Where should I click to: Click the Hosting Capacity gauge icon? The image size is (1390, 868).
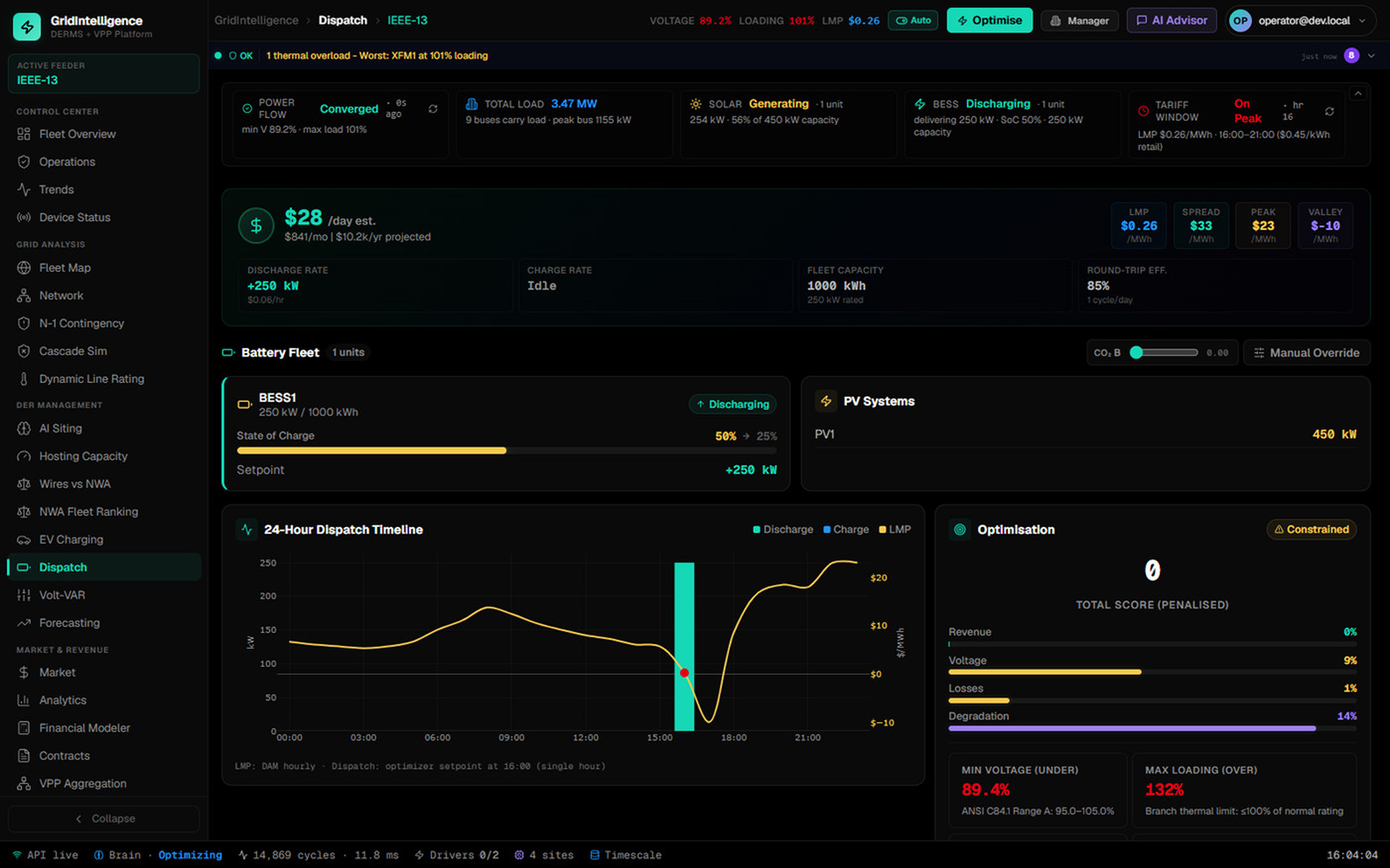(x=24, y=456)
